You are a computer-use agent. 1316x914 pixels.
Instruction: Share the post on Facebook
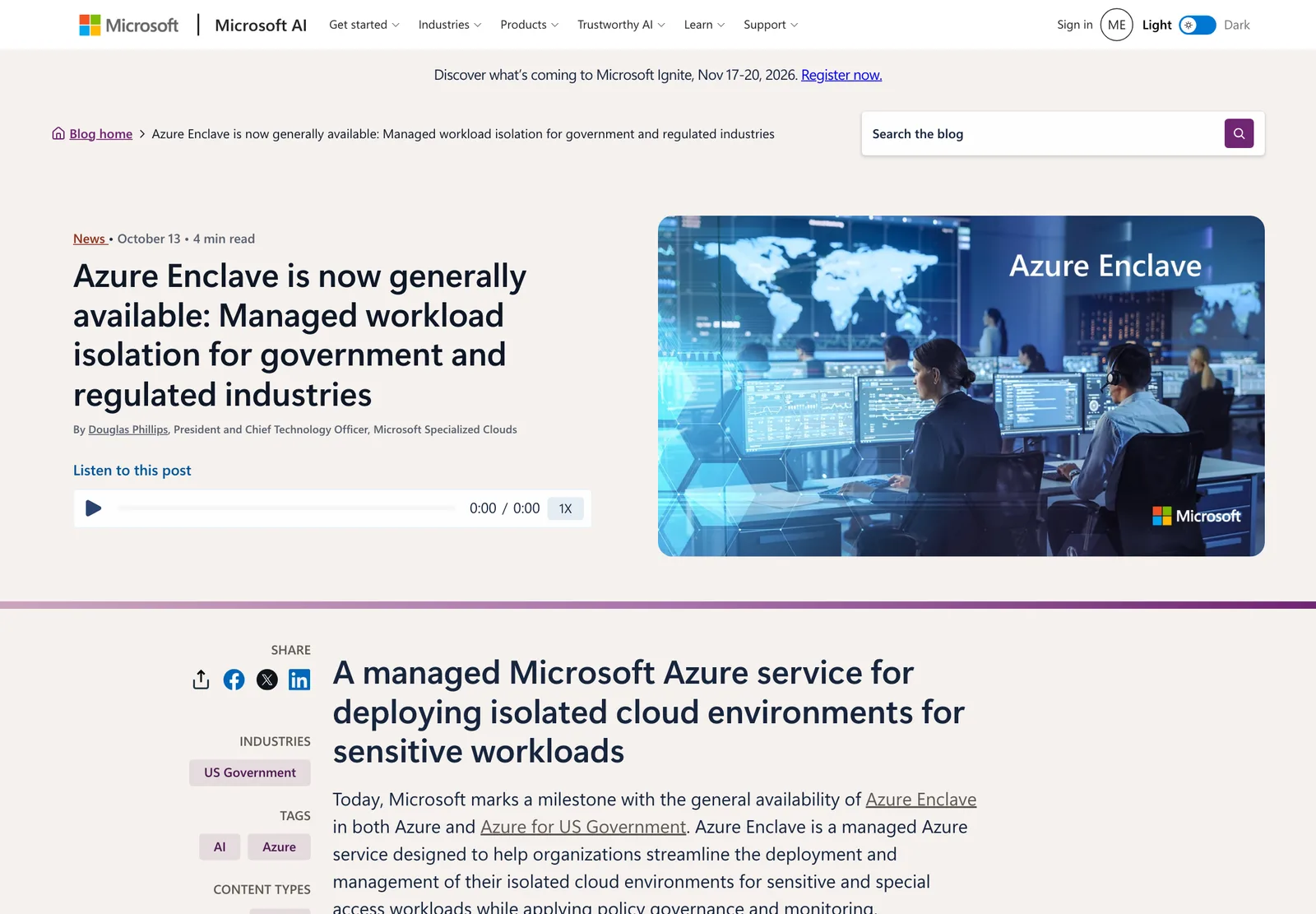click(x=234, y=680)
